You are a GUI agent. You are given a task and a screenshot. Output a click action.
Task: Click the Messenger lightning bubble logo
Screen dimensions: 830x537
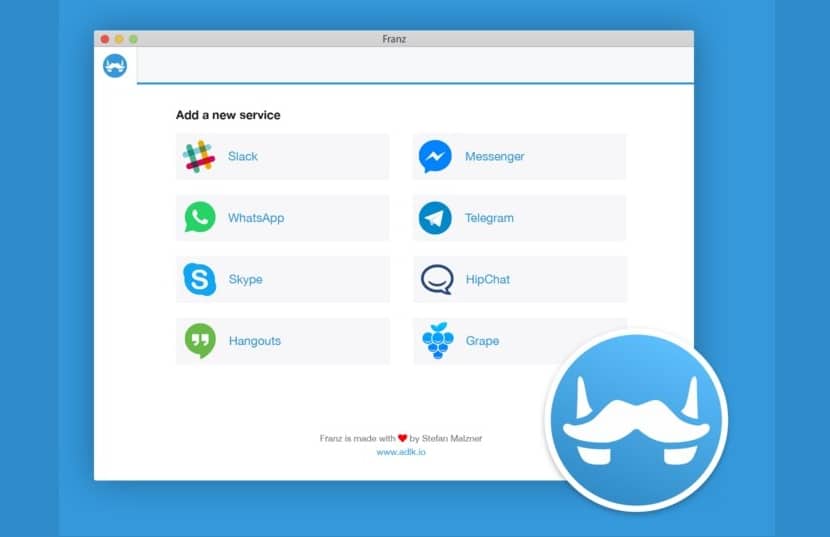[x=435, y=156]
